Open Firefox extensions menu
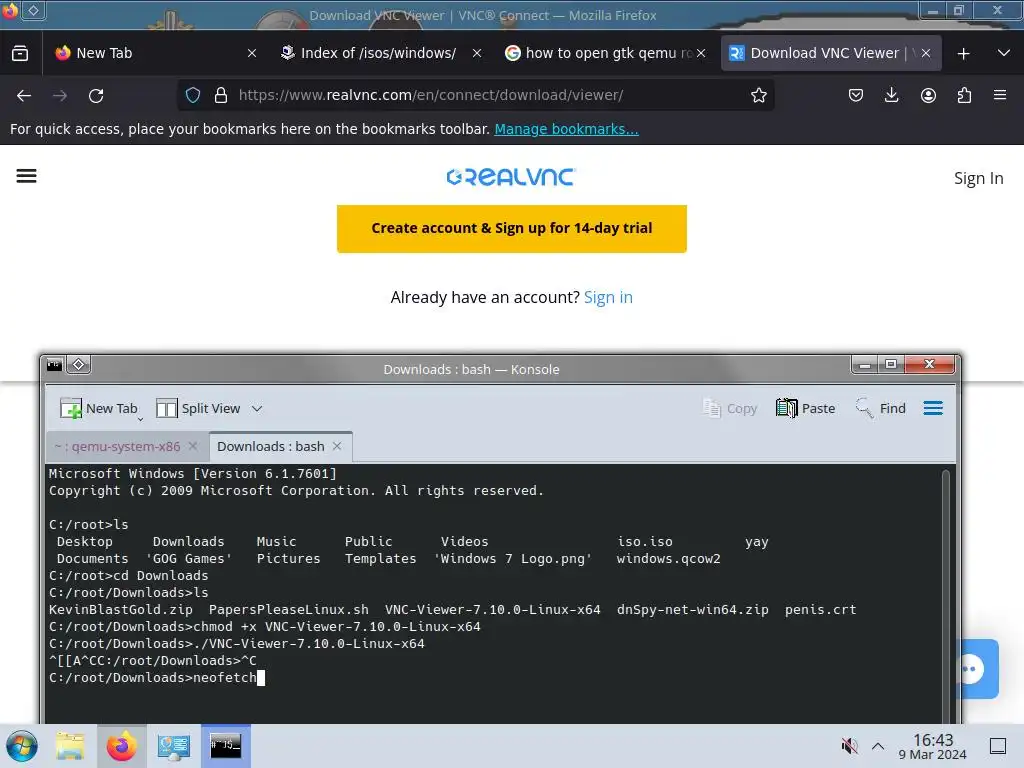This screenshot has height=768, width=1024. pos(964,95)
